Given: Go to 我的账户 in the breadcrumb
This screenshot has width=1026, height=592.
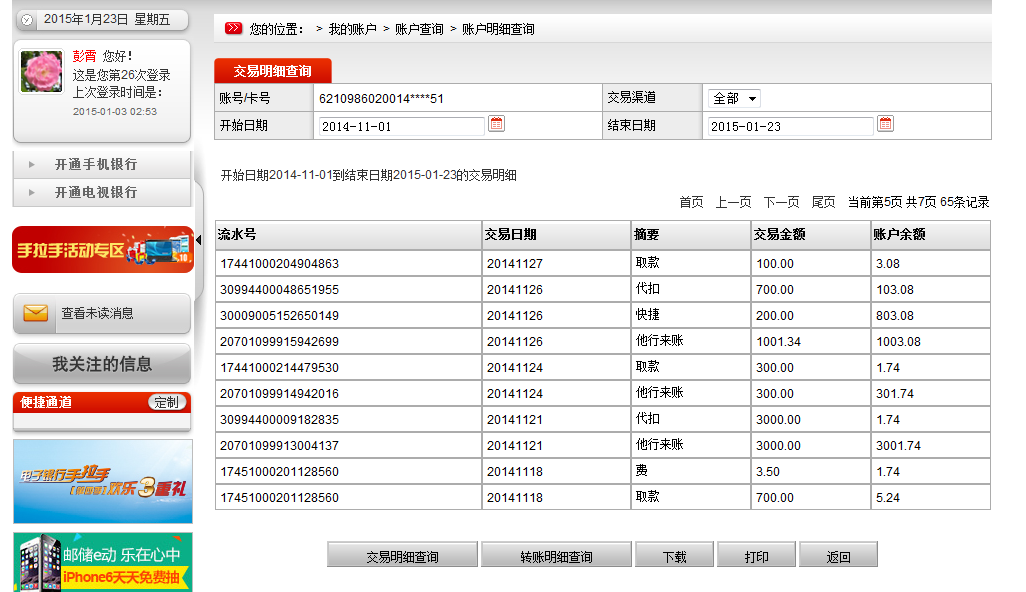Looking at the screenshot, I should tap(352, 29).
